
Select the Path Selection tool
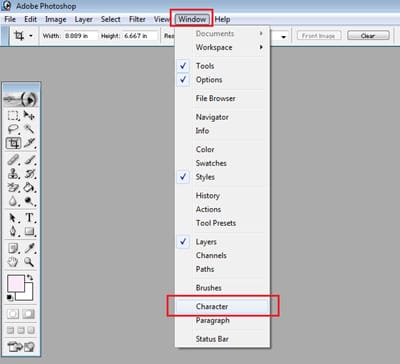point(13,218)
